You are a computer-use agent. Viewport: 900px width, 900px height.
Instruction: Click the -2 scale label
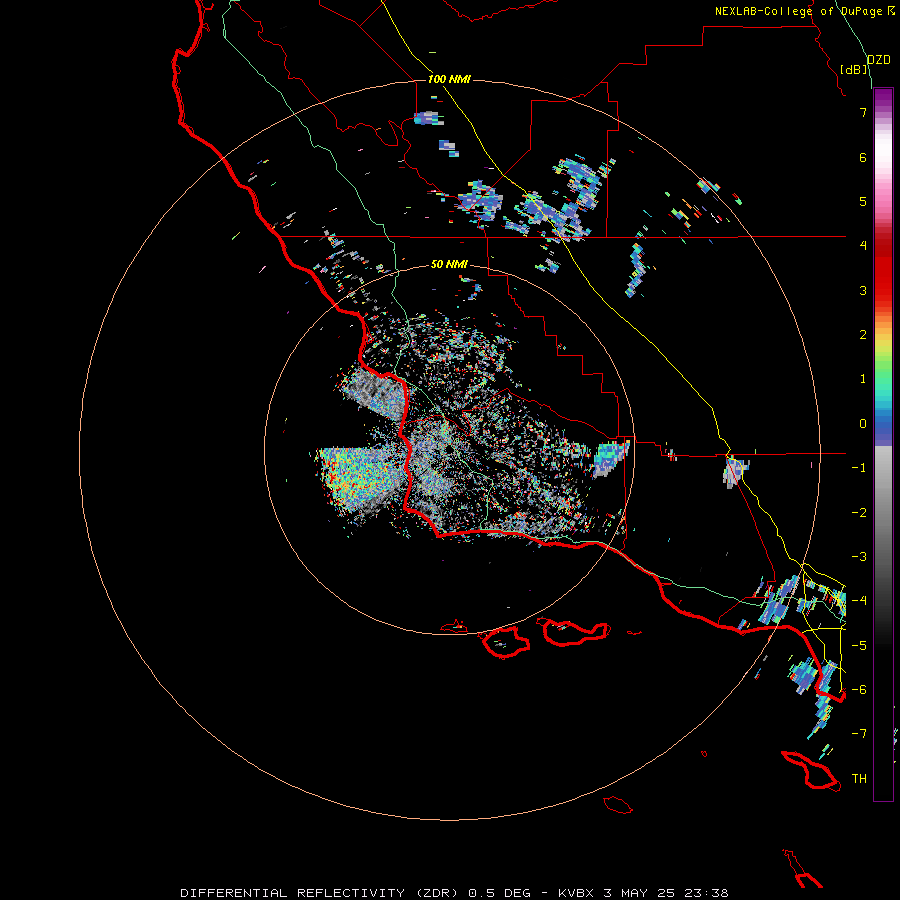859,513
